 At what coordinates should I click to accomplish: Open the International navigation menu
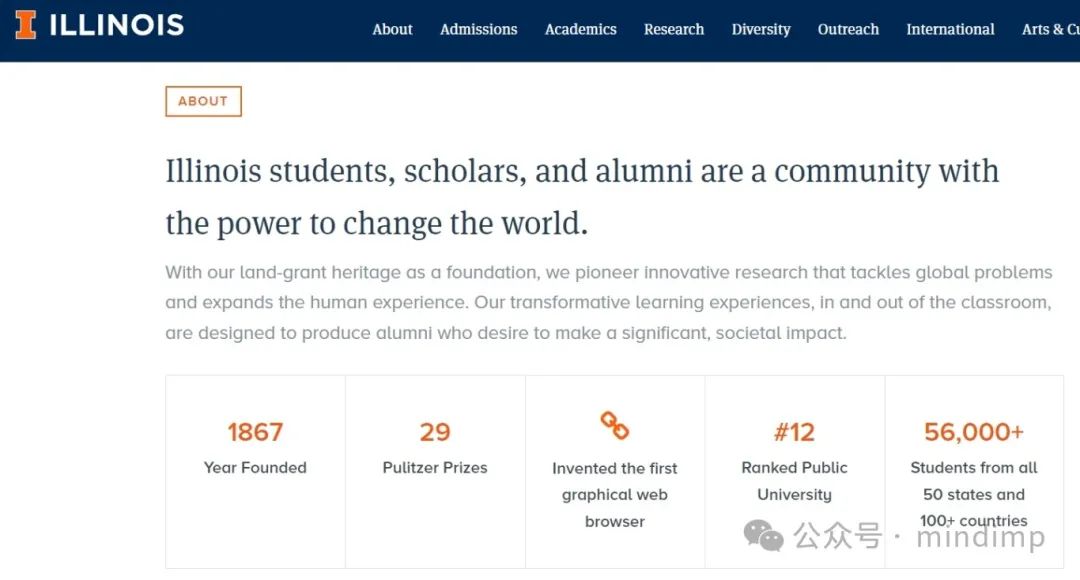click(x=950, y=29)
